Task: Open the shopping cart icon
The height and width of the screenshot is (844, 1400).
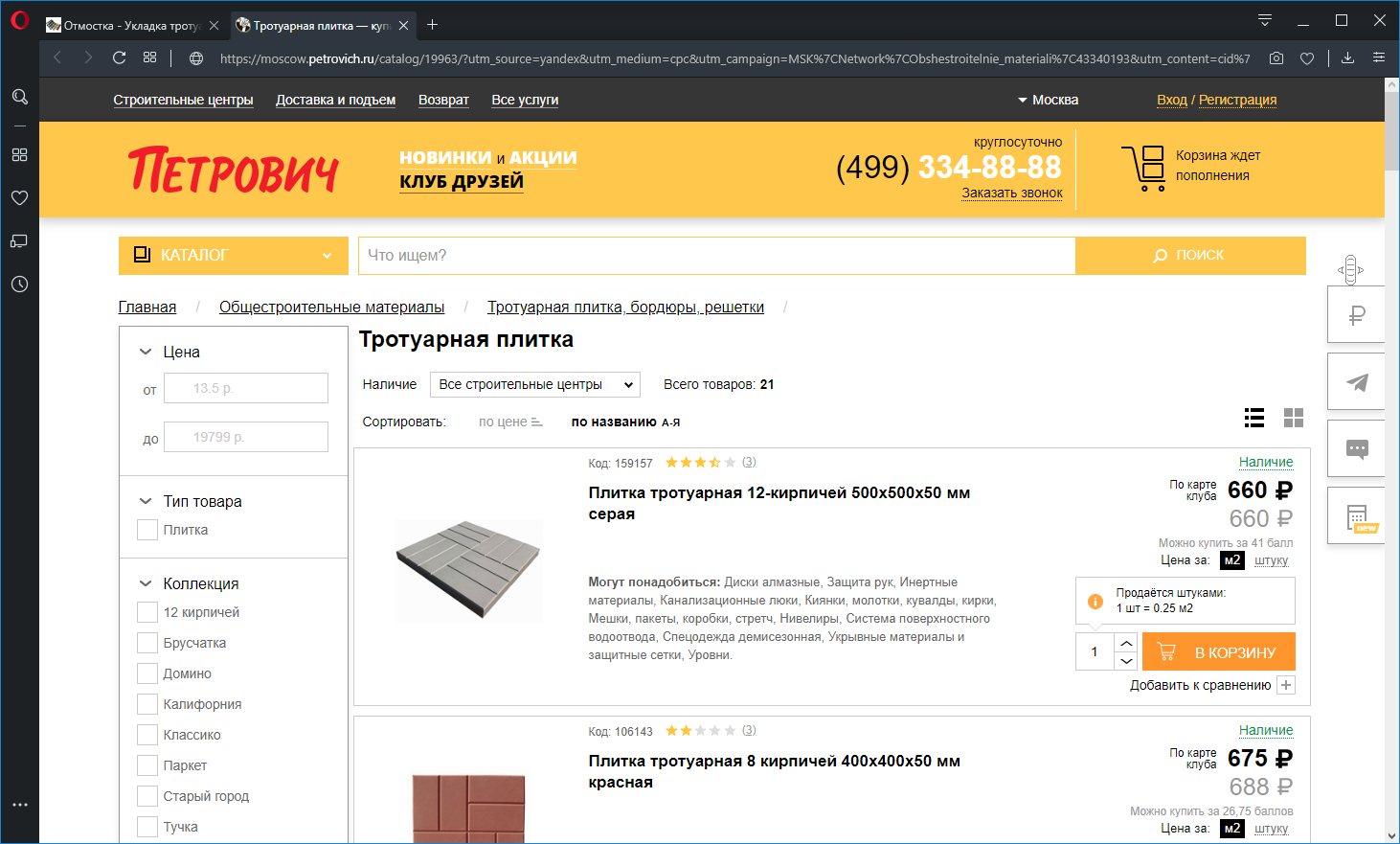Action: pyautogui.click(x=1143, y=169)
